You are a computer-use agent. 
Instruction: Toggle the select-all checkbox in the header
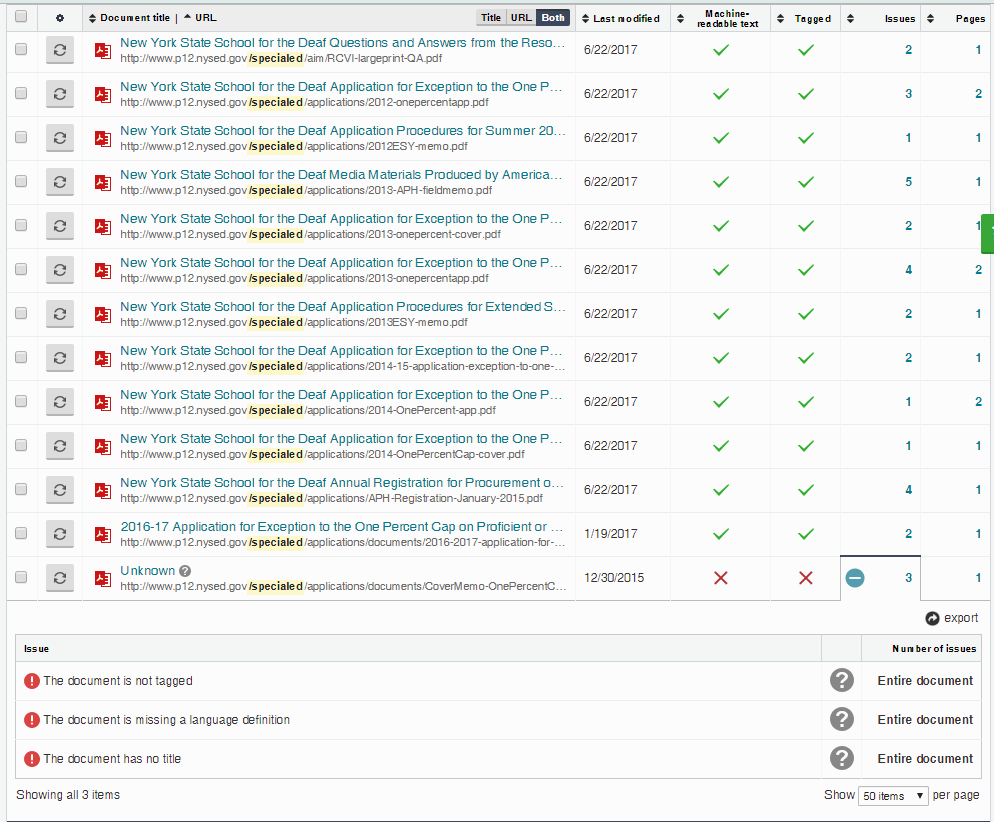(21, 17)
